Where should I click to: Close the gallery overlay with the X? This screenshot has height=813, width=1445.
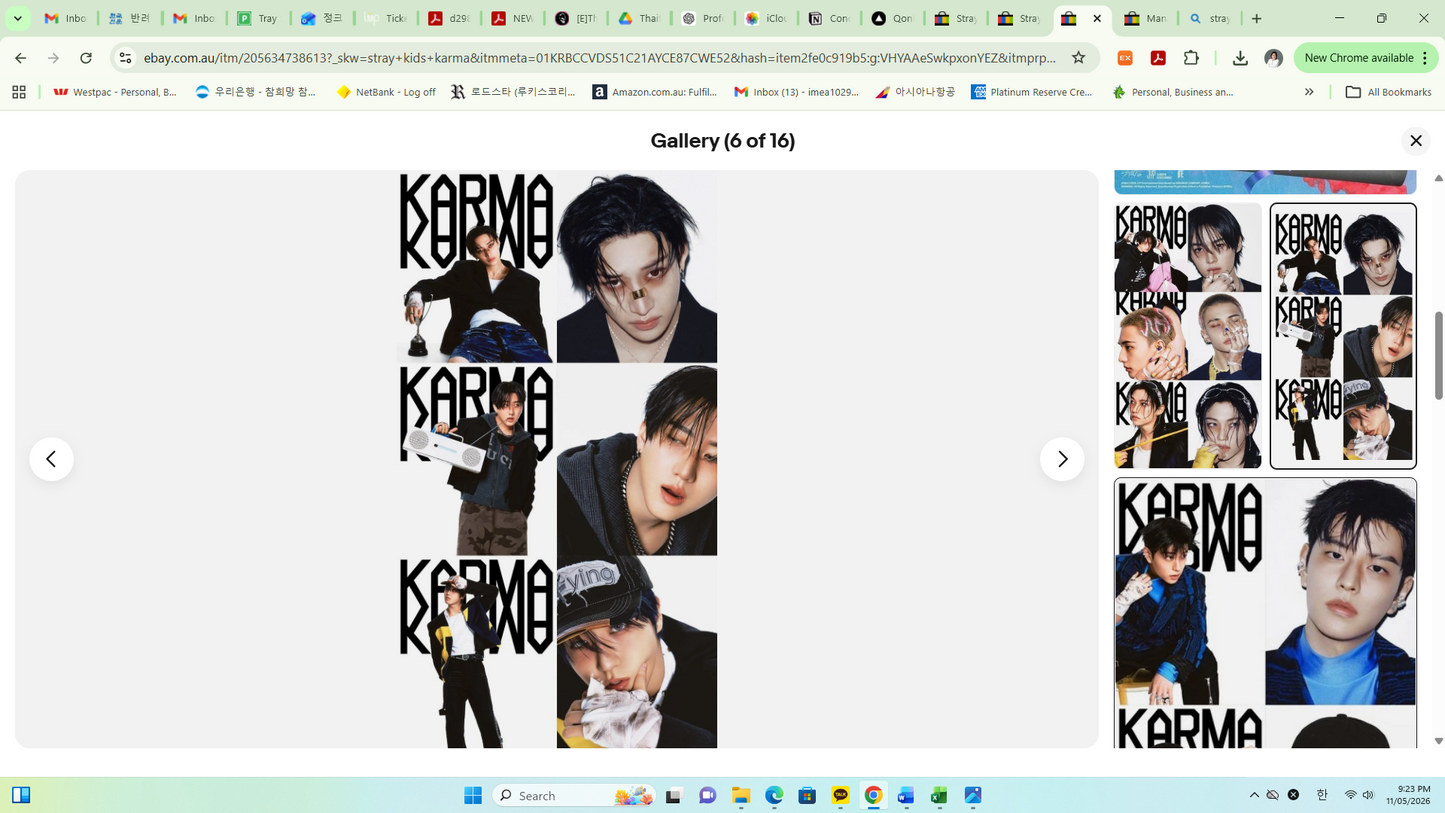[x=1415, y=141]
